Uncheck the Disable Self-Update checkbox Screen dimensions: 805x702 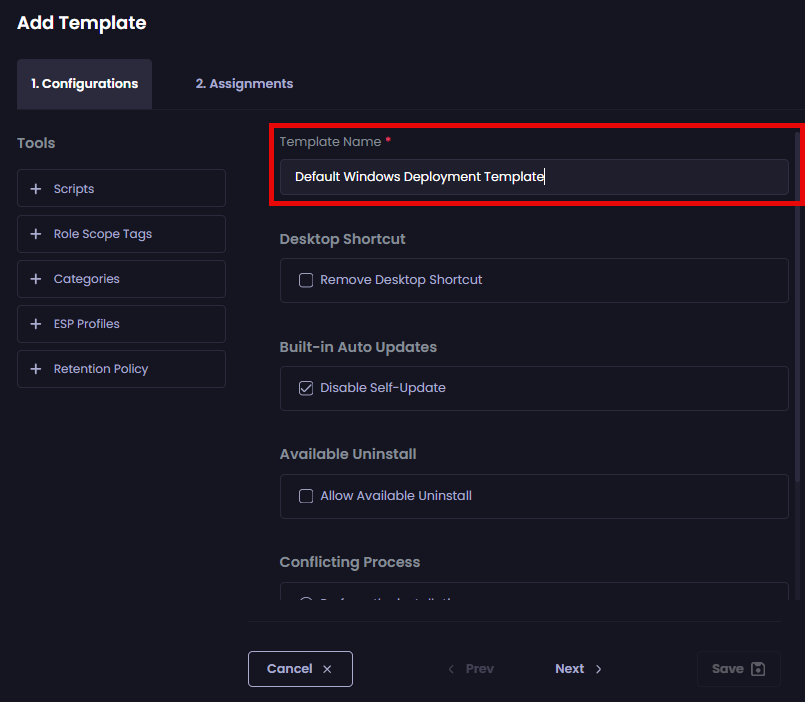[x=306, y=388]
